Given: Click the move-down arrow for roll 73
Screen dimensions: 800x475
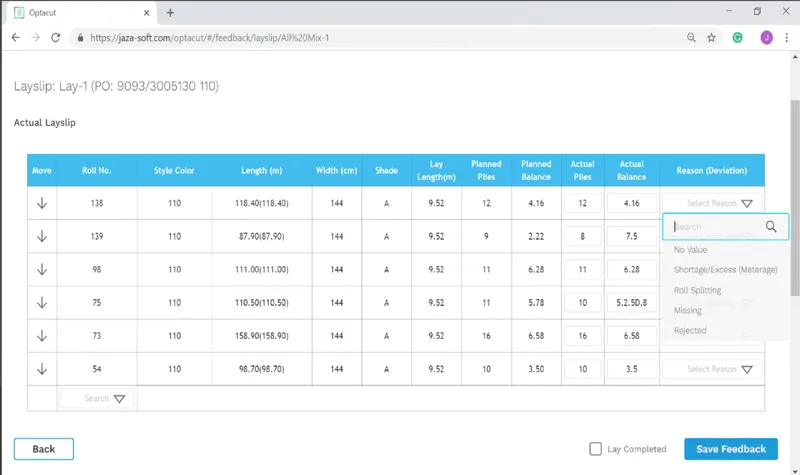Looking at the screenshot, I should pos(42,336).
